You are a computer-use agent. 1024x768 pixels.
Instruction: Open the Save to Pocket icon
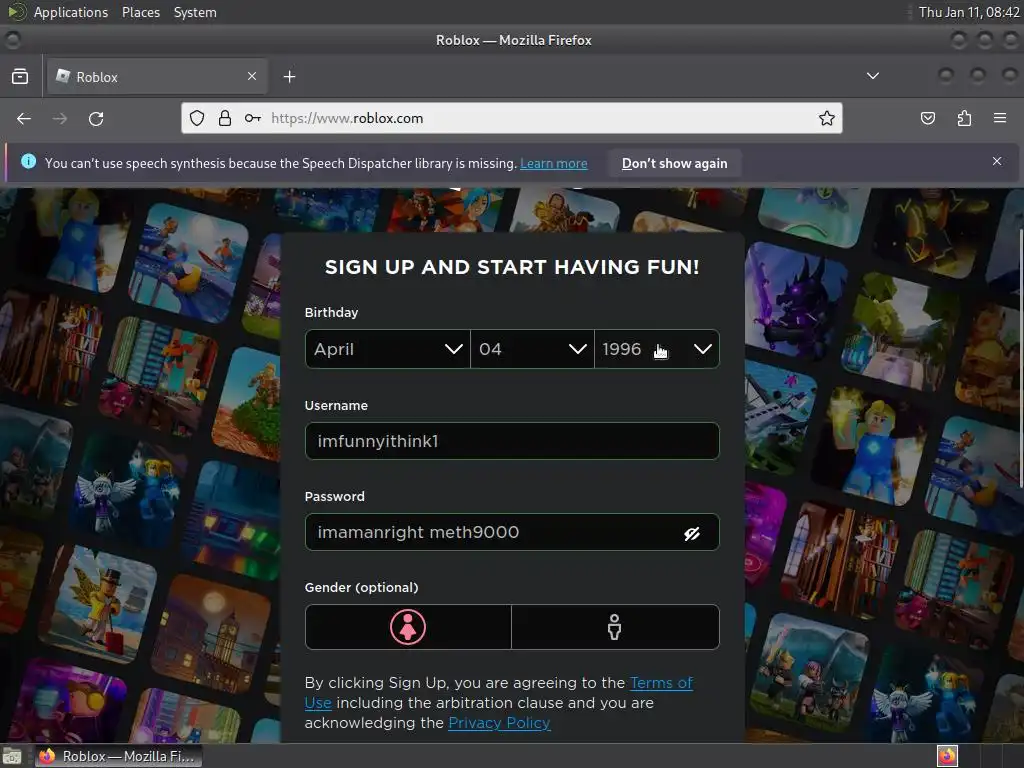(928, 118)
